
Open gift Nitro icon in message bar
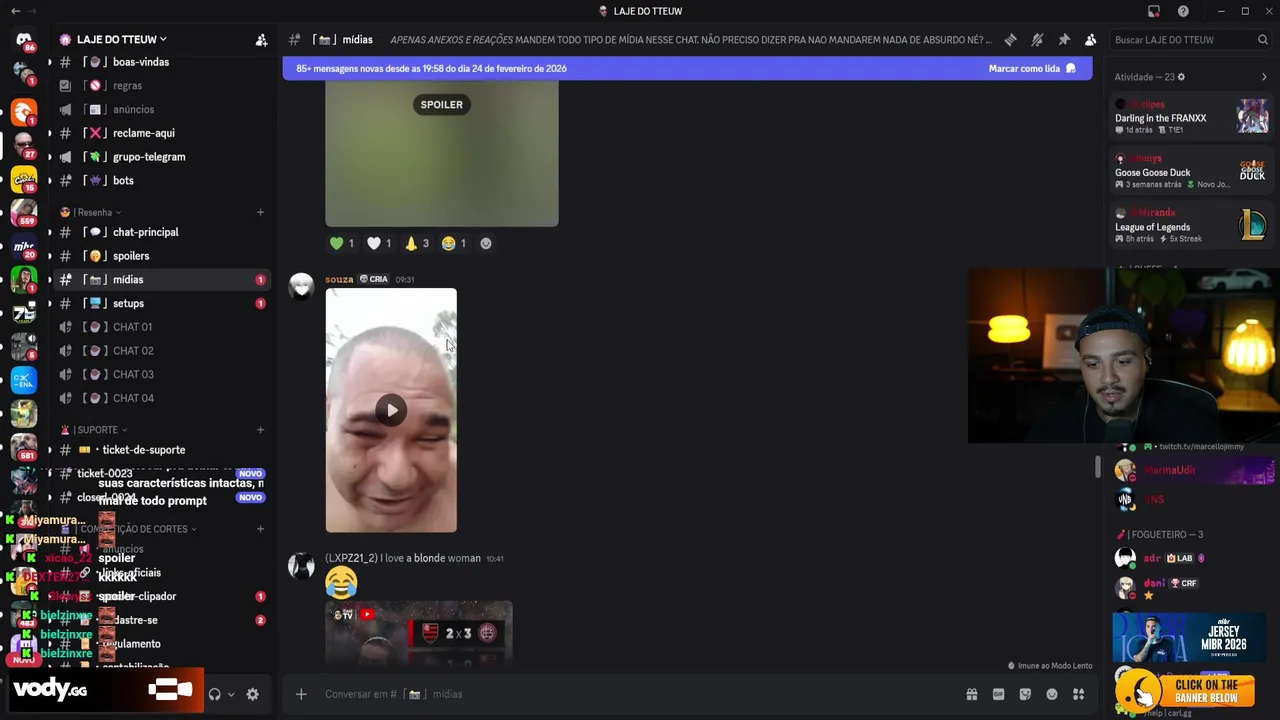[971, 694]
